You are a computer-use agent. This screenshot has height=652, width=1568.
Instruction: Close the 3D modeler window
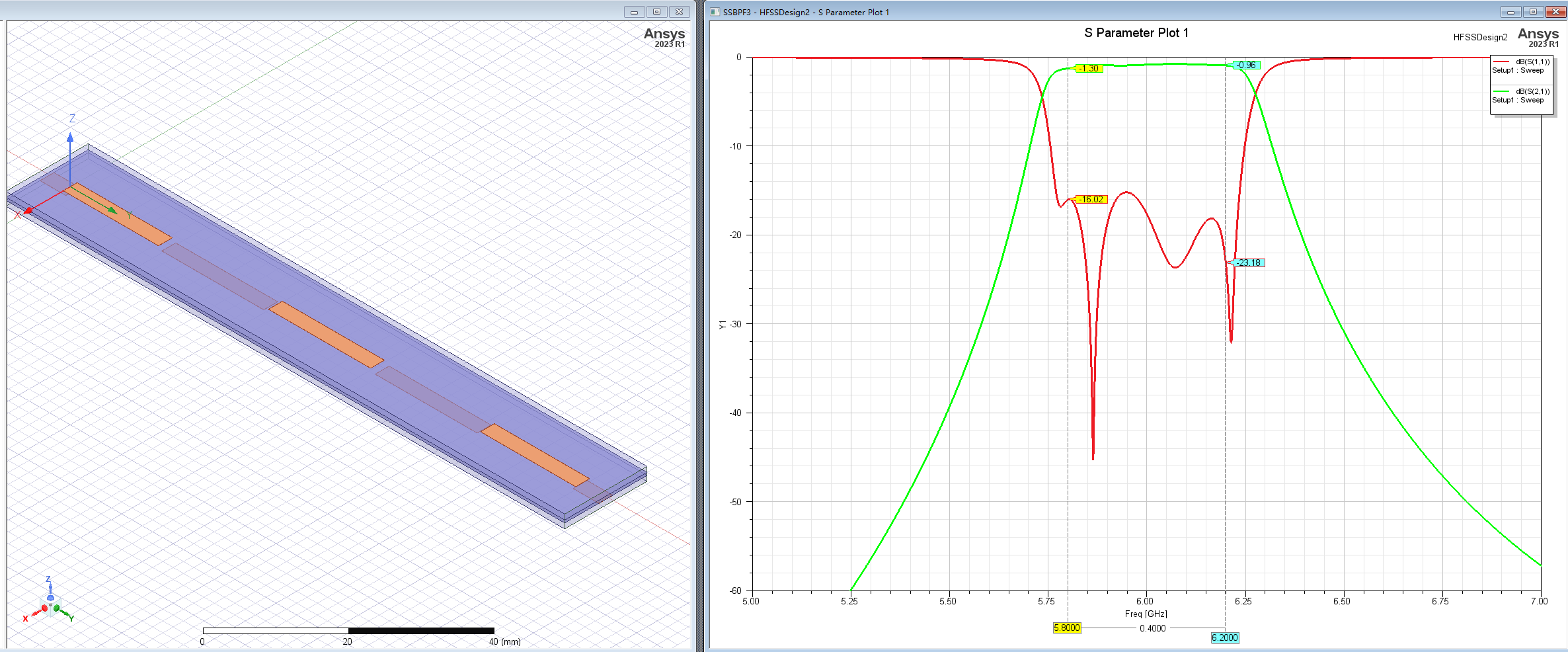click(679, 12)
